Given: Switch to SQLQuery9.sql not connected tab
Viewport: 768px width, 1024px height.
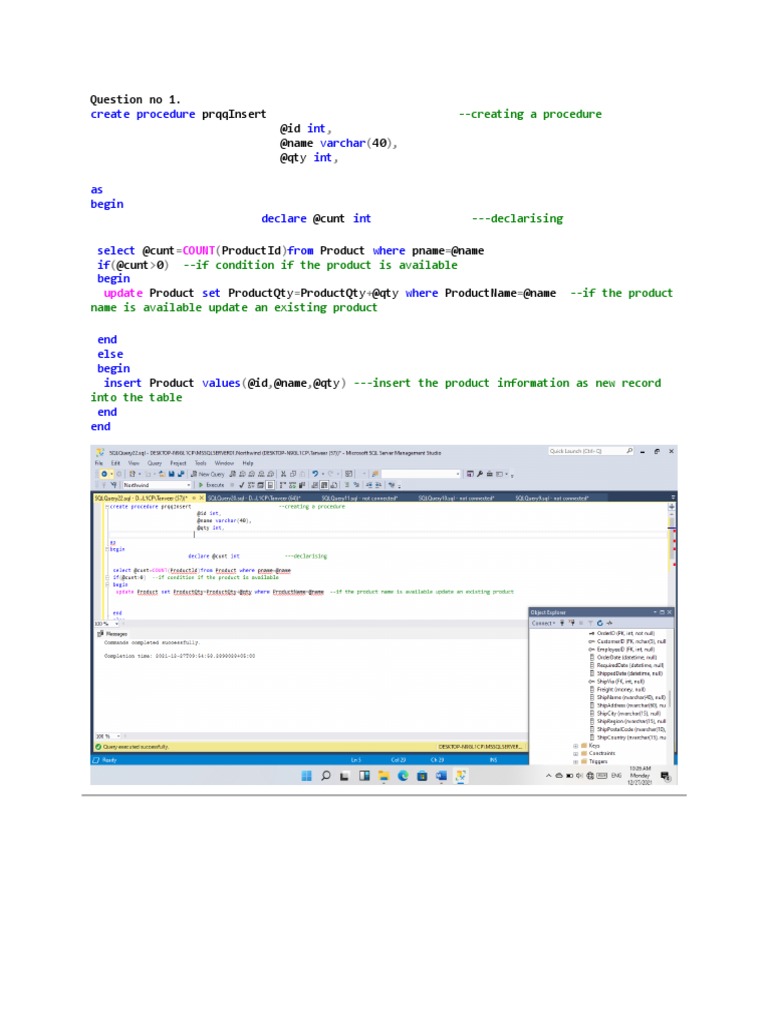Looking at the screenshot, I should 552,498.
